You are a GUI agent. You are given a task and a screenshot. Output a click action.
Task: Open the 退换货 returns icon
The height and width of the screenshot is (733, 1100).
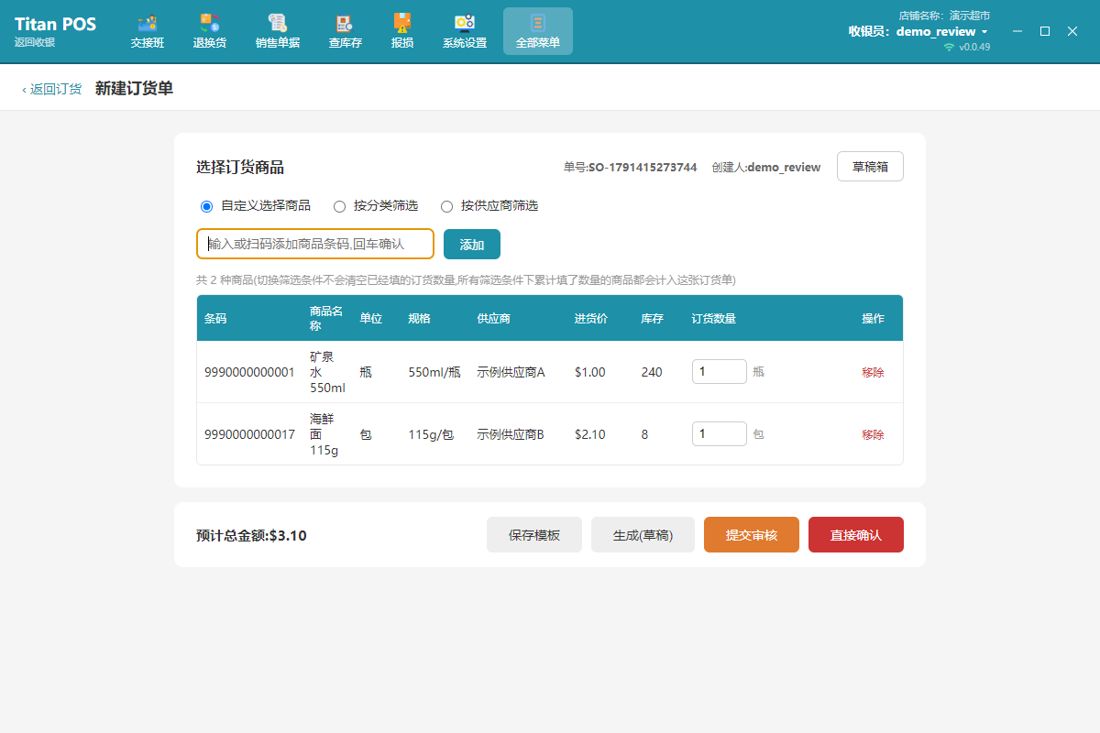(x=210, y=32)
